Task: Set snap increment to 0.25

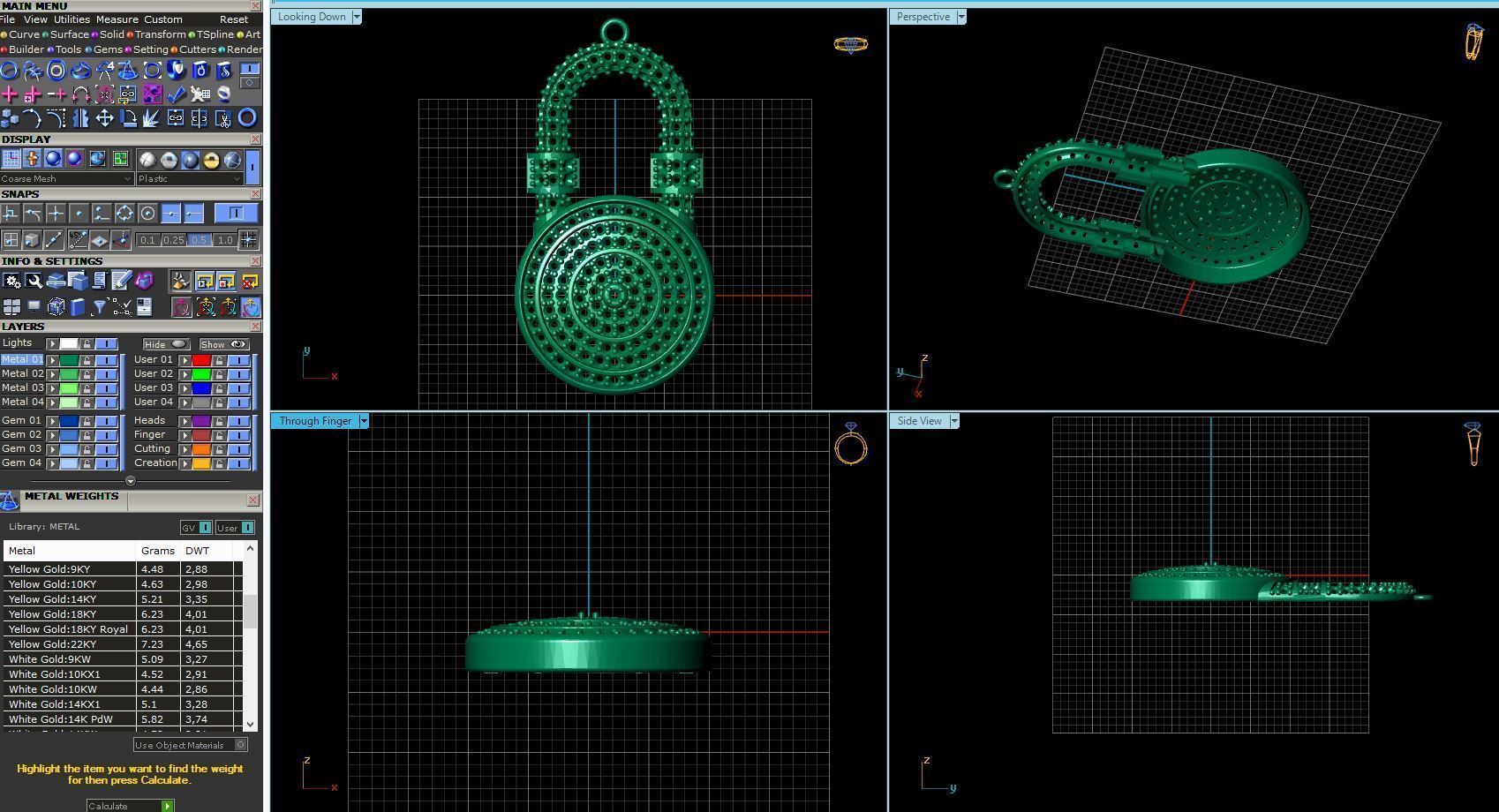Action: tap(173, 240)
